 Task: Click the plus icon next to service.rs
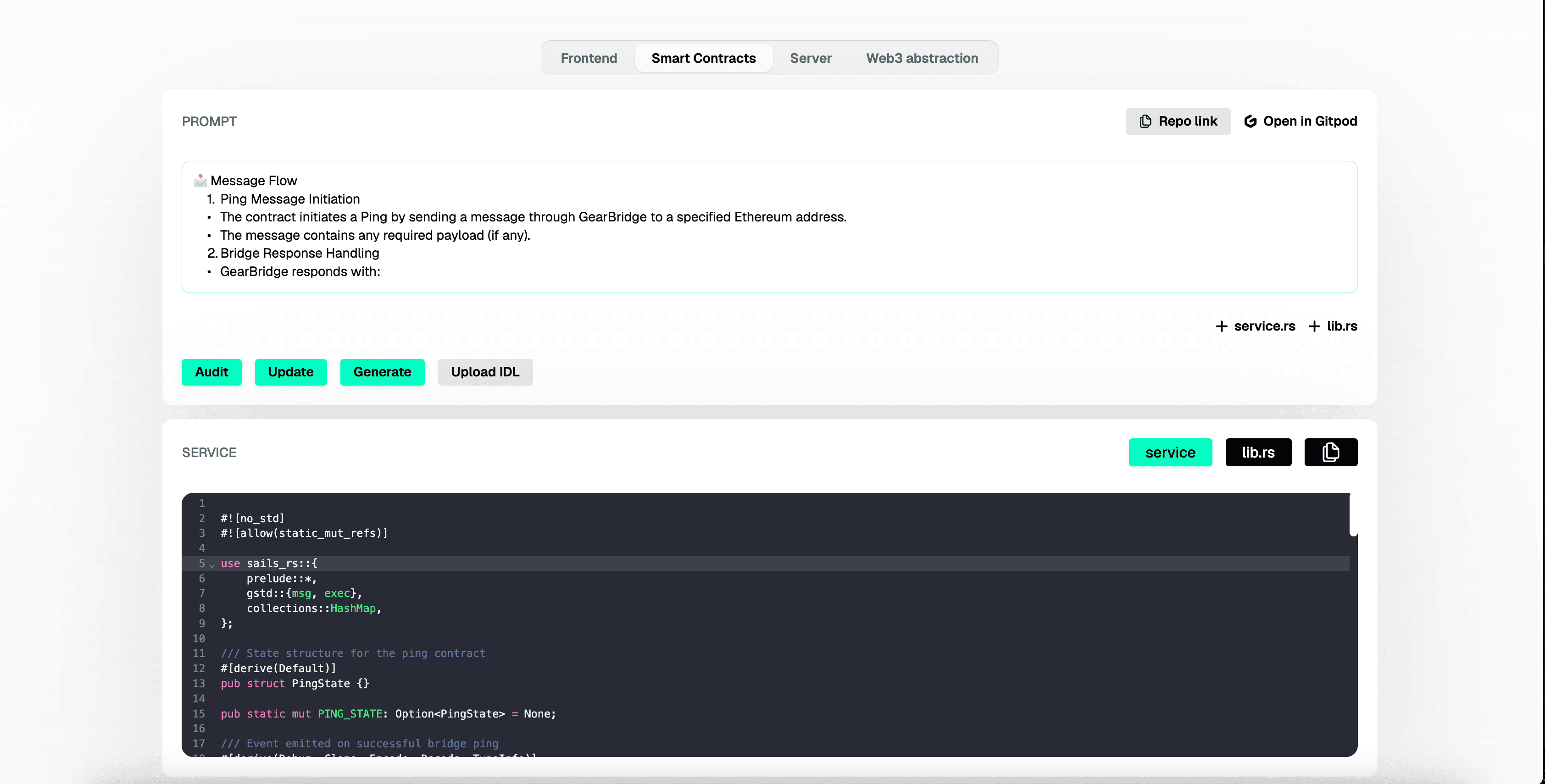click(1222, 326)
